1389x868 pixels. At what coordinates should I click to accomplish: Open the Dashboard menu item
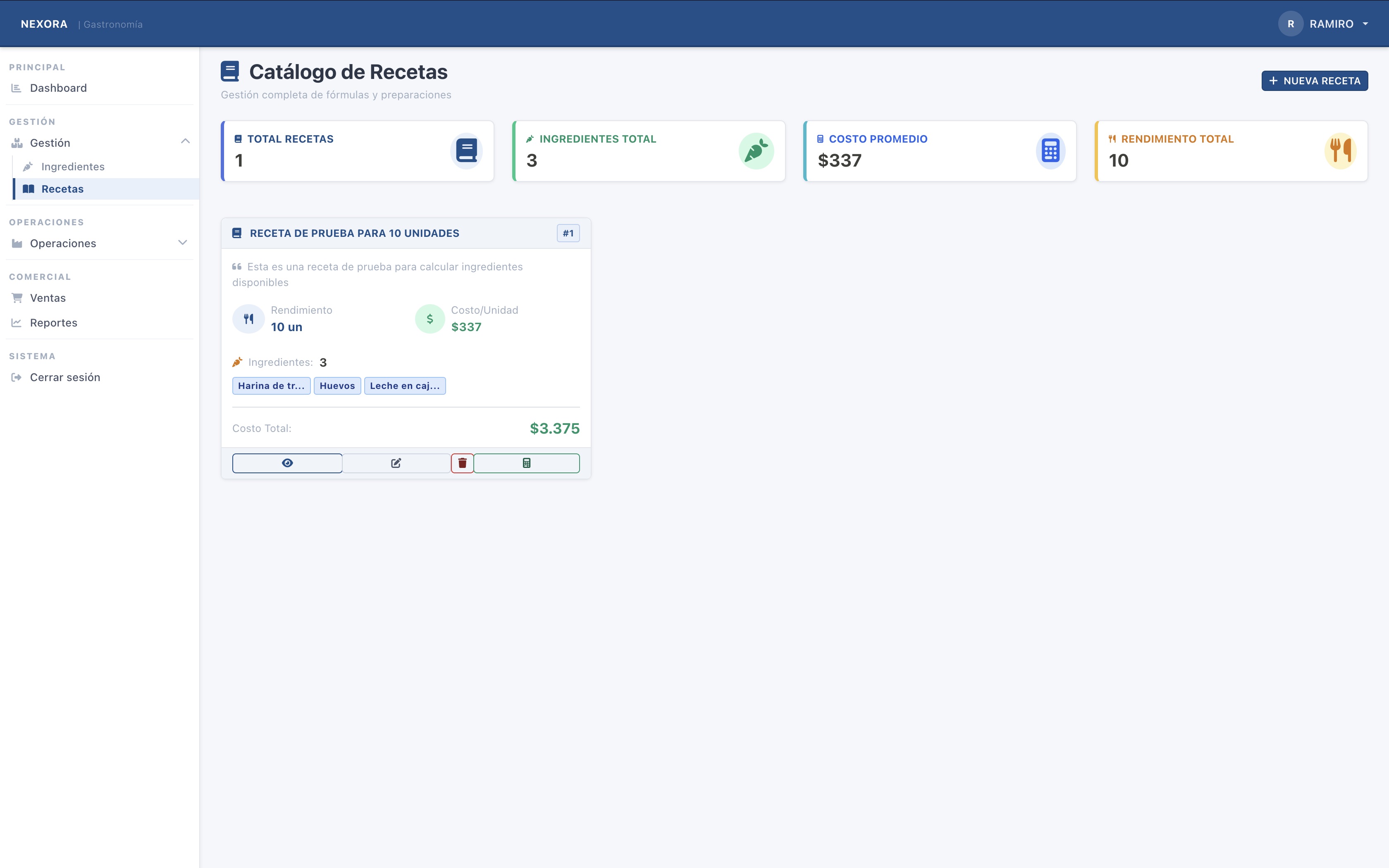58,88
